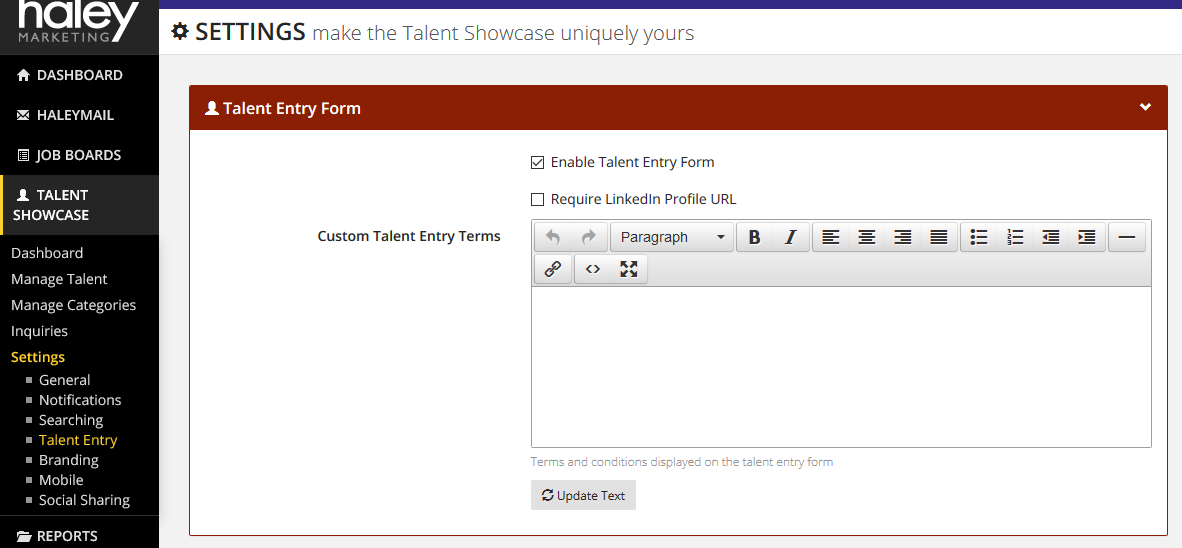Uncheck Enable Talent Entry Form
The width and height of the screenshot is (1182, 548).
[x=537, y=162]
